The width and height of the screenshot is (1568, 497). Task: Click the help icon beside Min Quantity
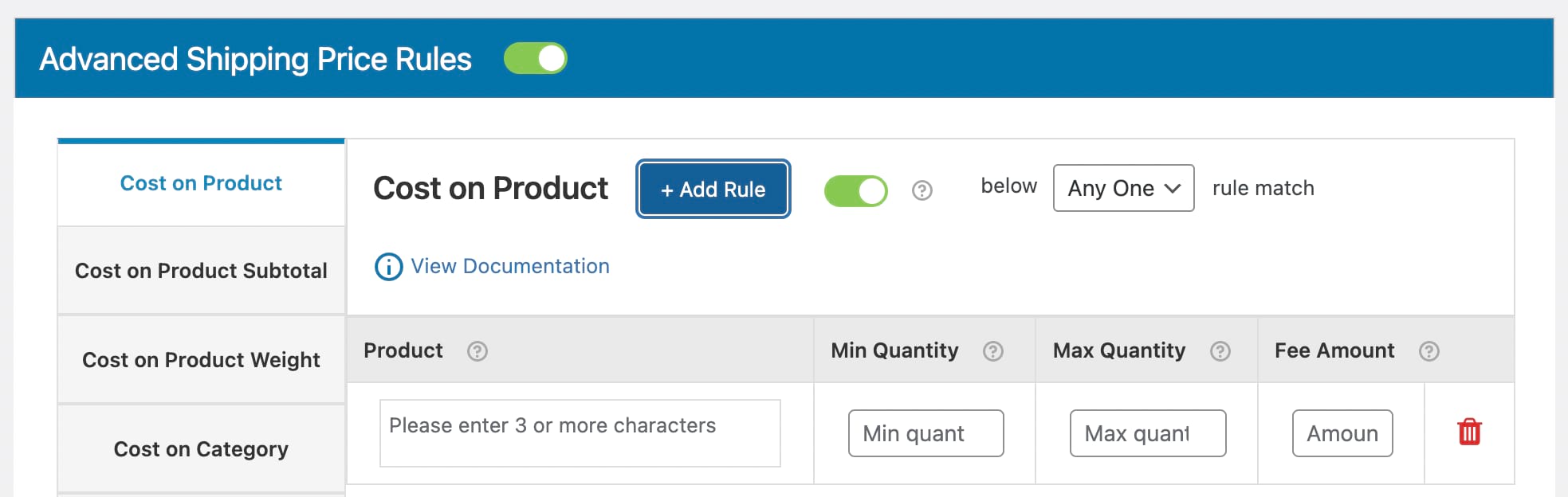coord(992,350)
